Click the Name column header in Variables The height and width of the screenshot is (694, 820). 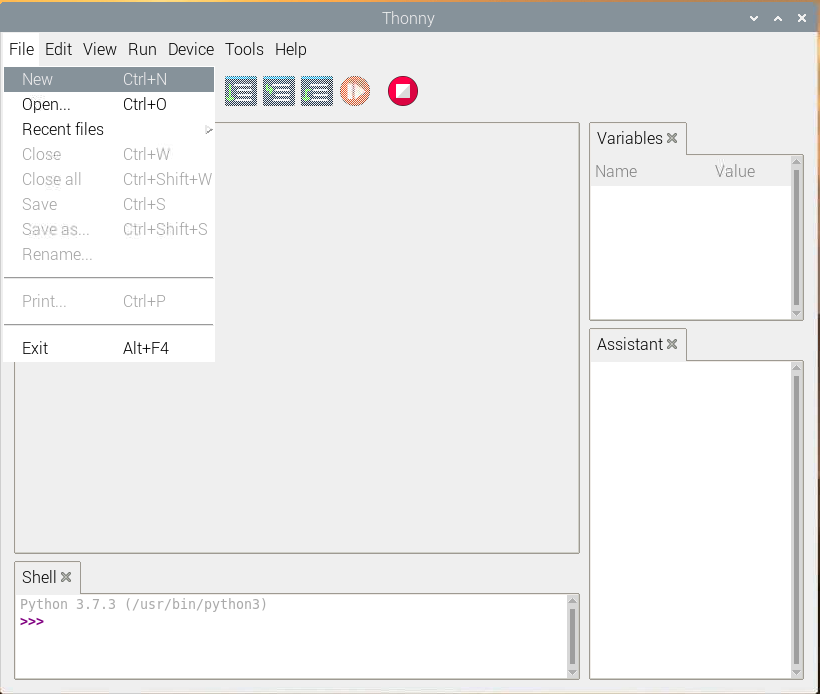(x=651, y=172)
